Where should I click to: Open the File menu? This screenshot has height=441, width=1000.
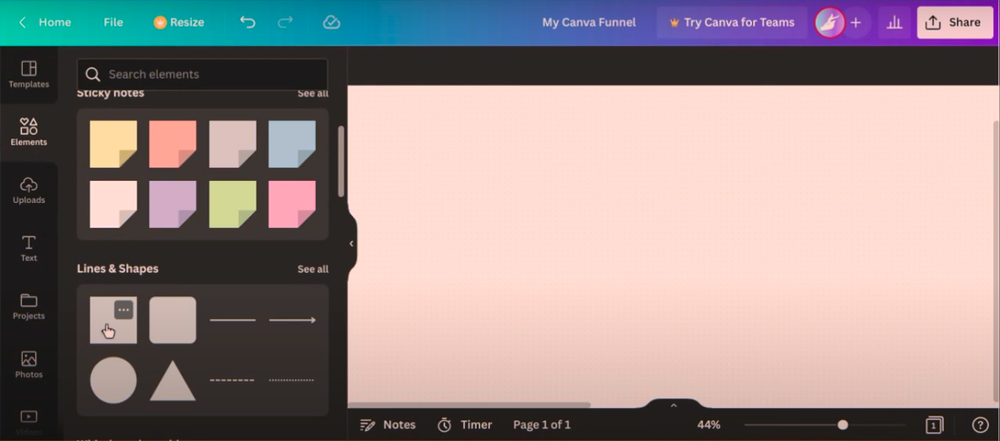pos(113,22)
